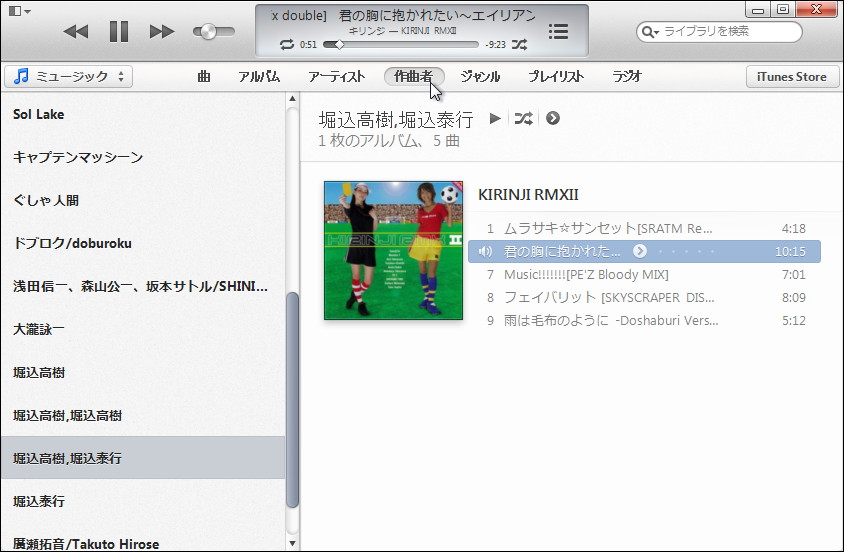Select composer 浅田信一、森山公一、坂本サトル

tap(143, 286)
